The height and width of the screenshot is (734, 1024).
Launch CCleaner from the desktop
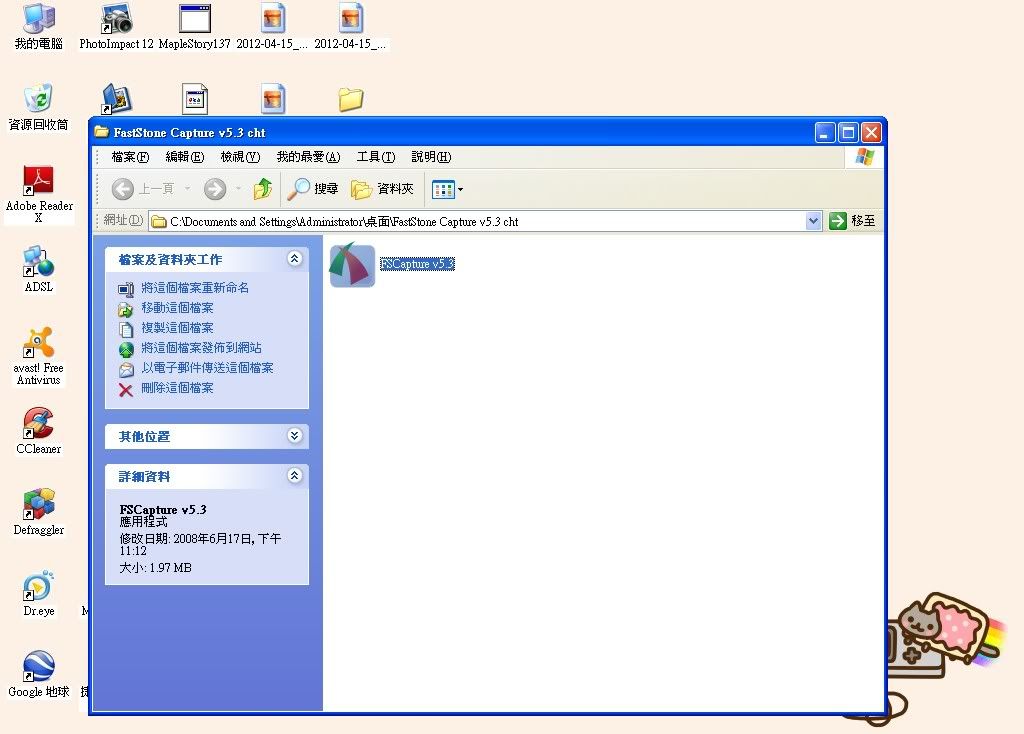[x=38, y=424]
